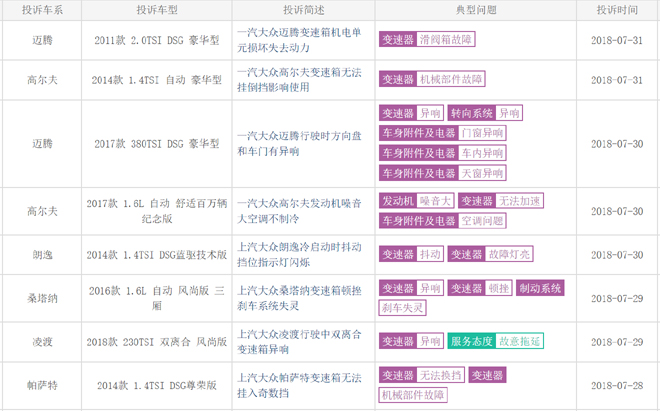Click 变速器 异响 tag in 2017款 迈腾 row
This screenshot has width=660, height=411.
point(411,113)
